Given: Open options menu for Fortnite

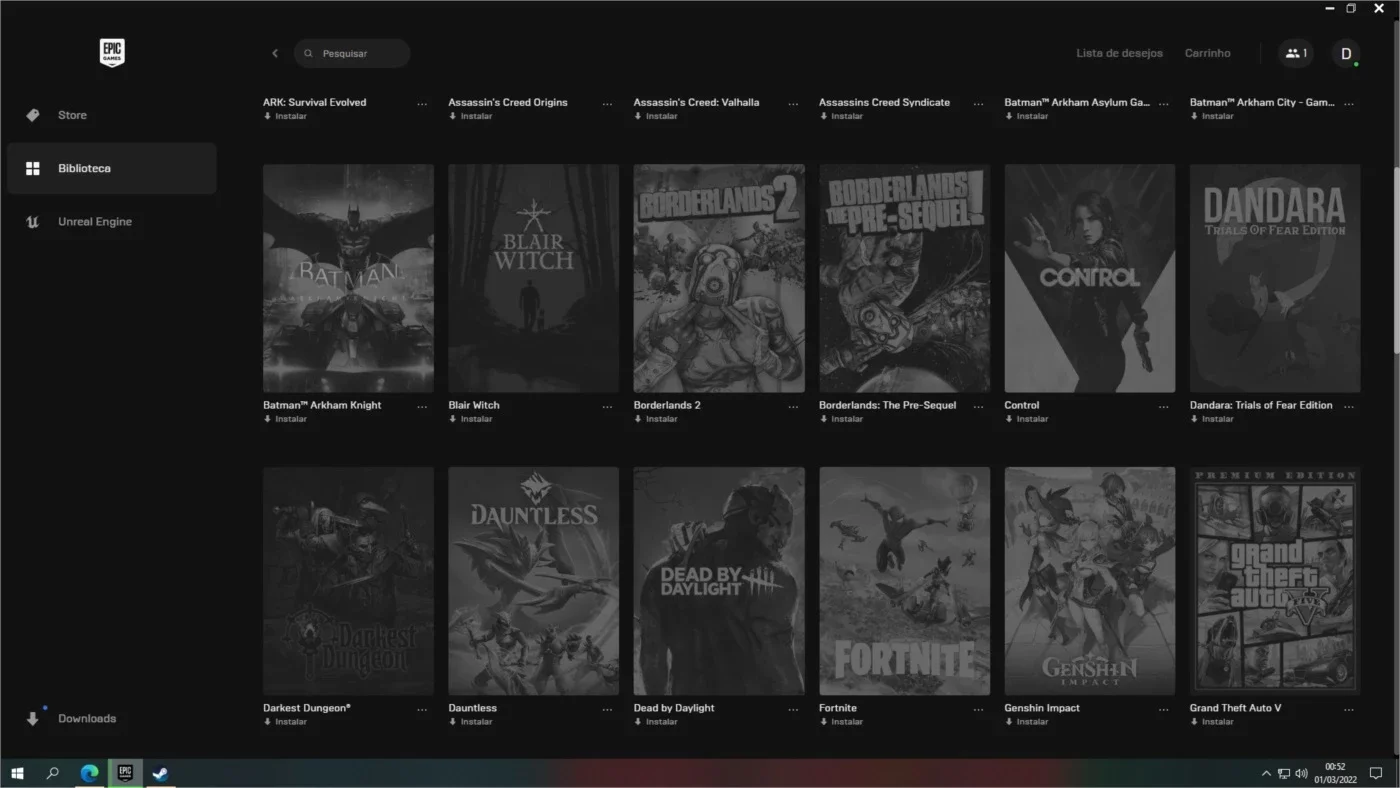Looking at the screenshot, I should coord(978,709).
